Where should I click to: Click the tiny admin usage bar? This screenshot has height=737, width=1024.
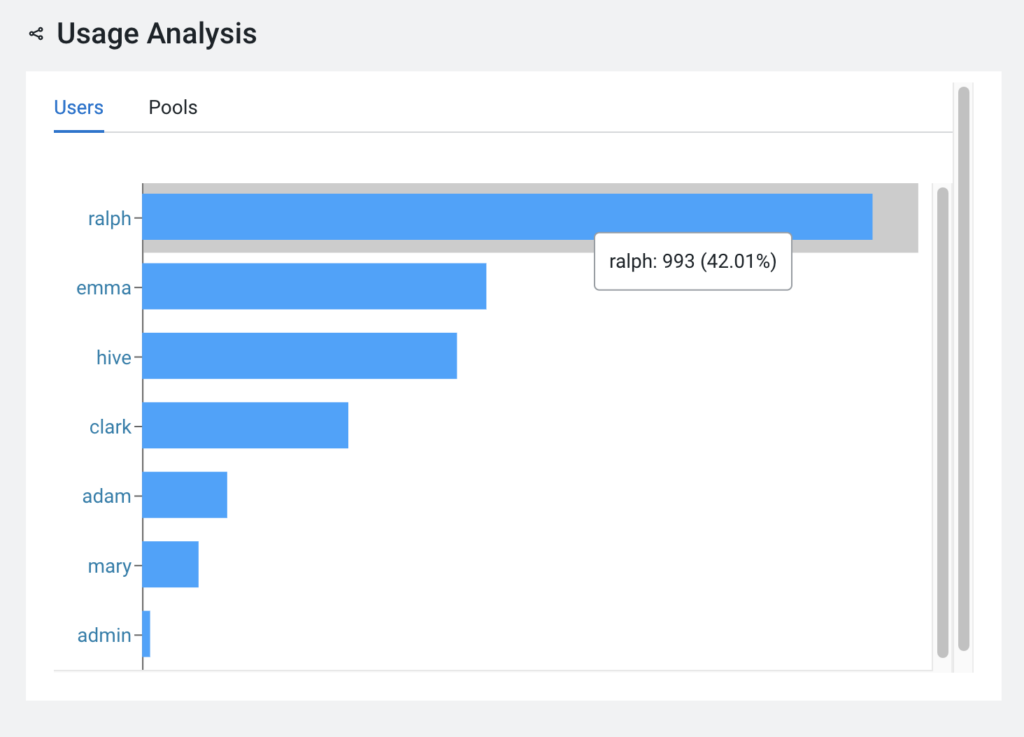point(147,634)
